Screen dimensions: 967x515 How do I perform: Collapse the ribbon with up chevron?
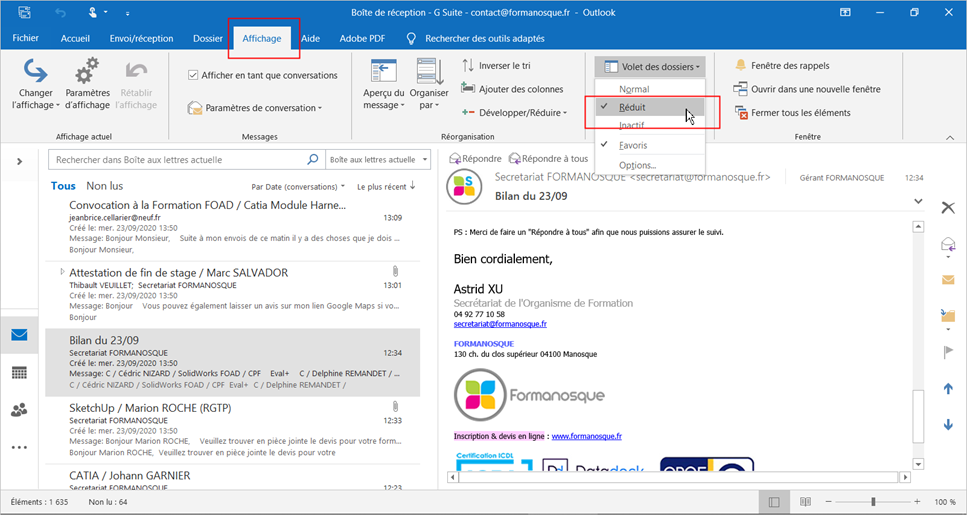coord(950,138)
